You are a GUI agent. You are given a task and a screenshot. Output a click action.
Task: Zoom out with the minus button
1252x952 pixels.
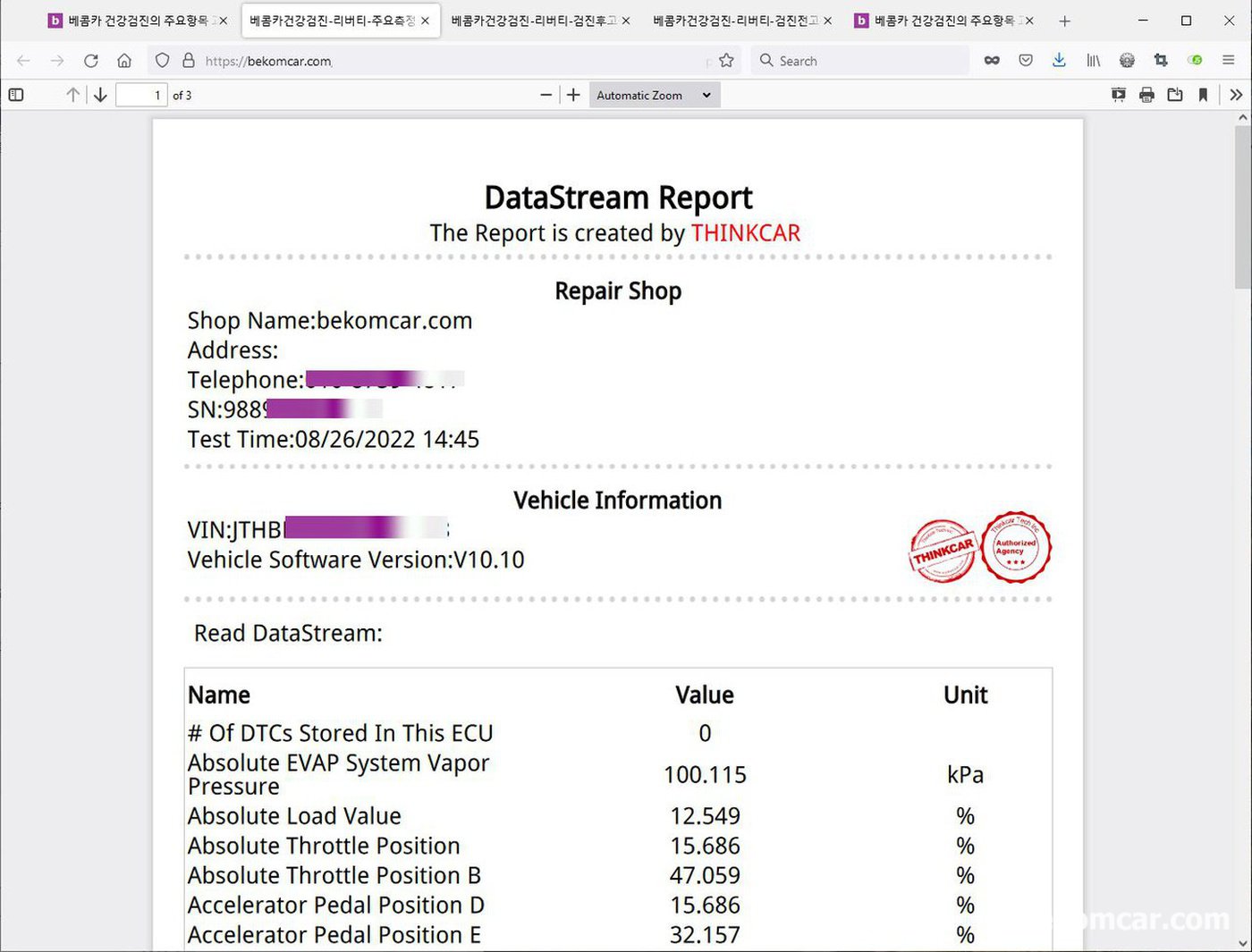[546, 95]
